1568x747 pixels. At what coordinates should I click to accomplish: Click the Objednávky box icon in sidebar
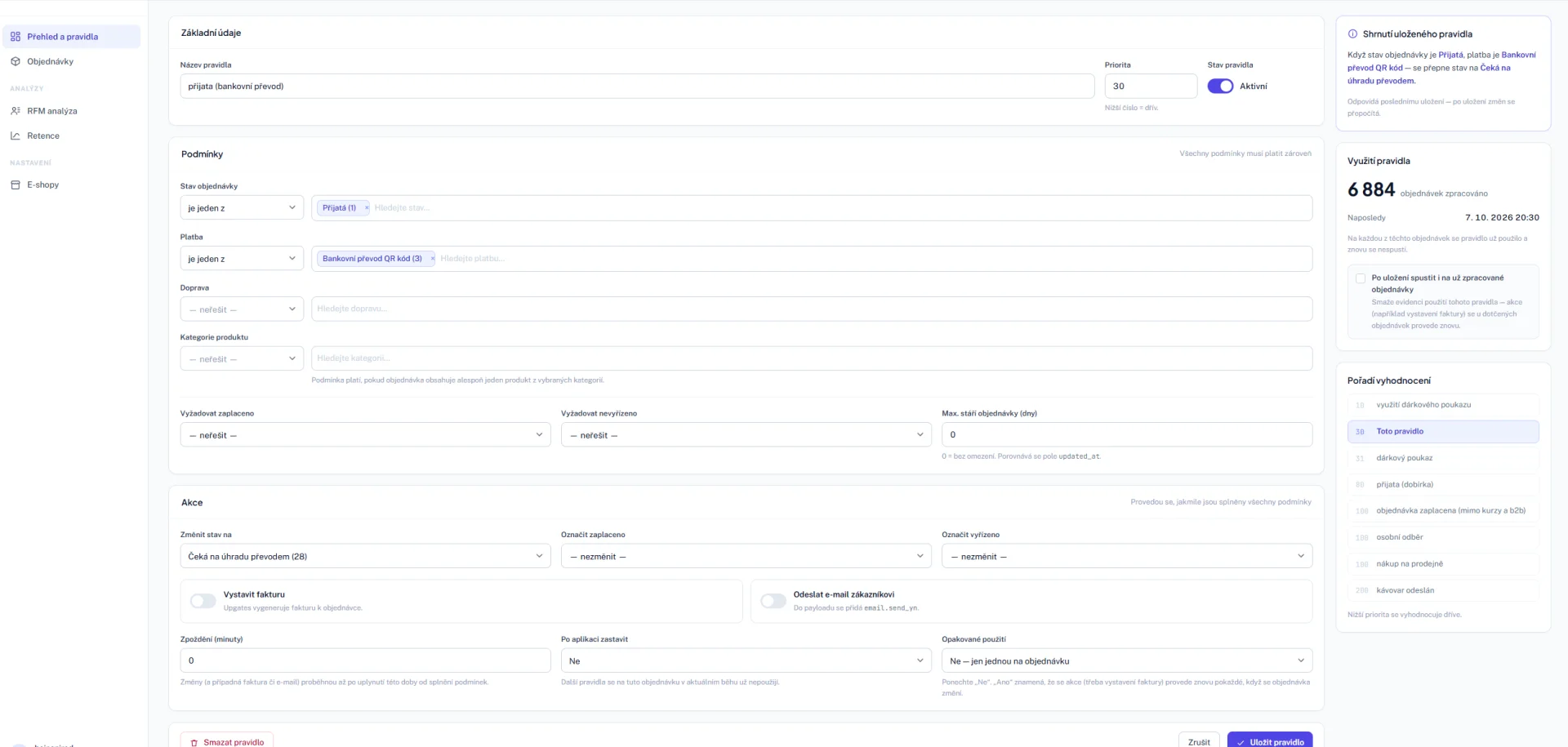pos(16,61)
